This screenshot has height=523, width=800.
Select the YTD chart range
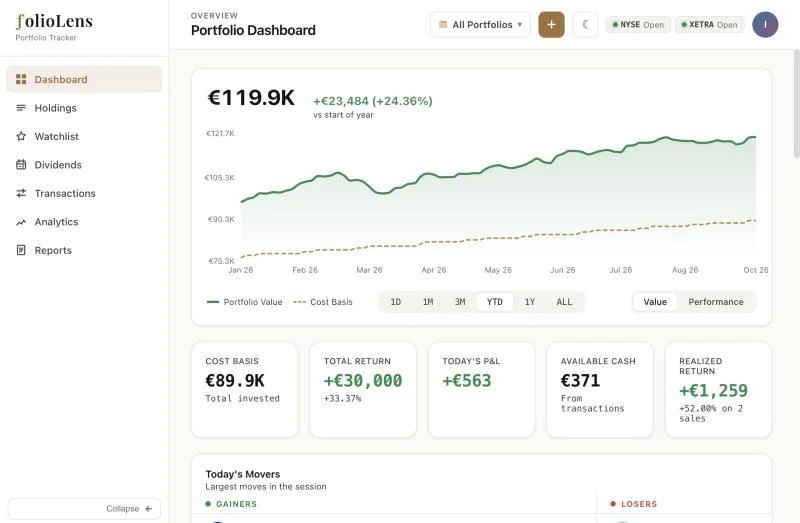click(x=494, y=302)
